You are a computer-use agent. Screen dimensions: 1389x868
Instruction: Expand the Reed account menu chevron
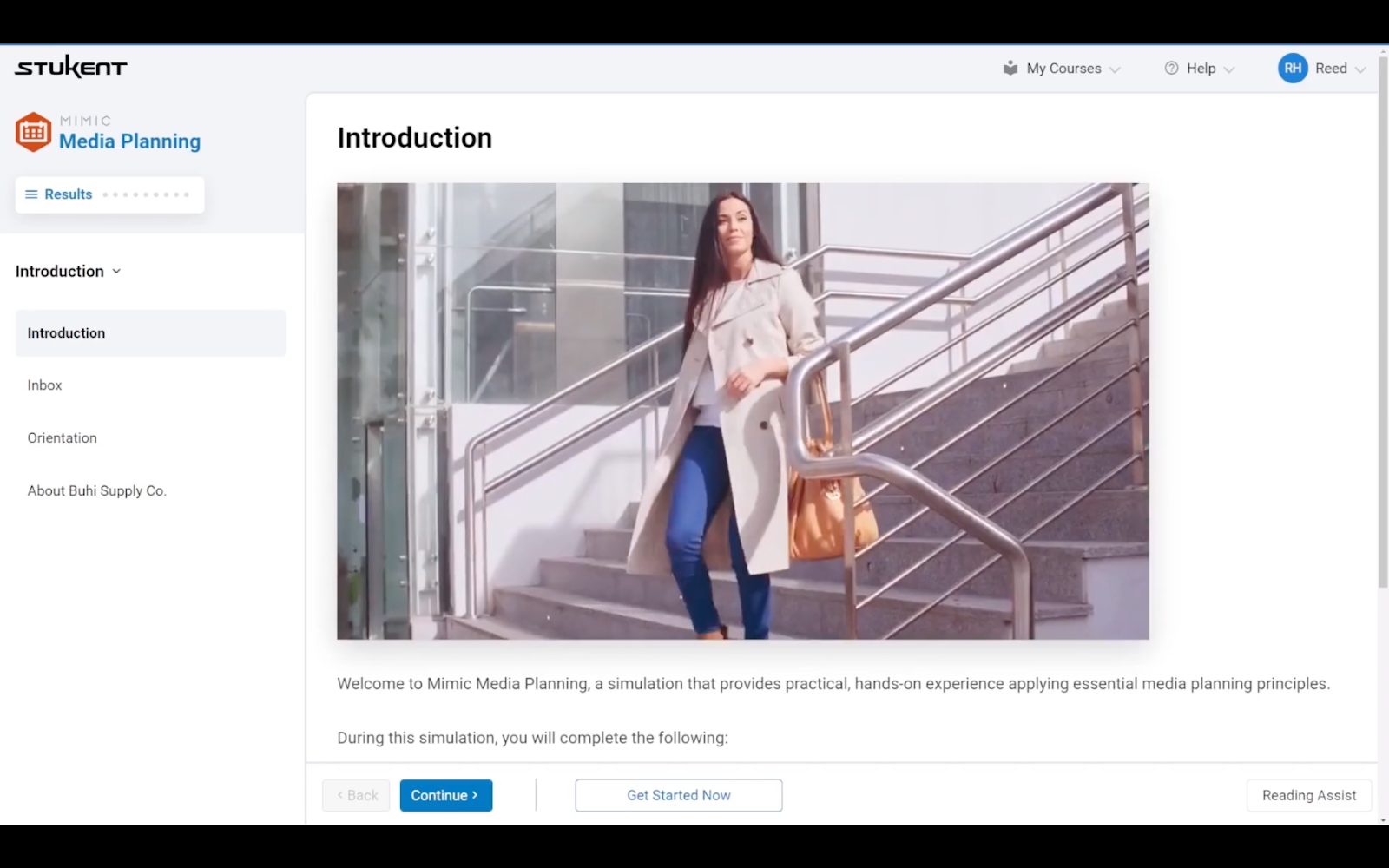point(1360,69)
